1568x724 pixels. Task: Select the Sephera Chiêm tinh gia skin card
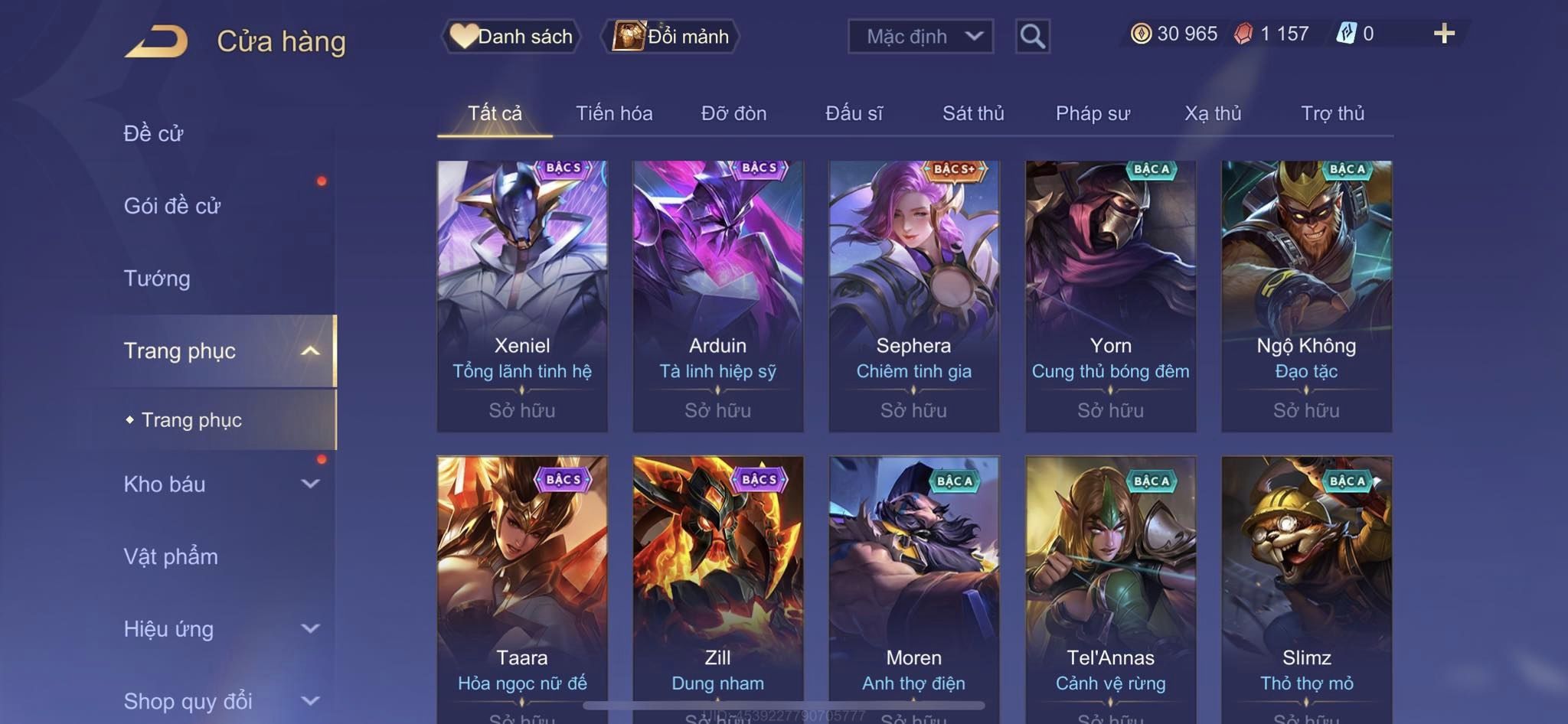914,296
